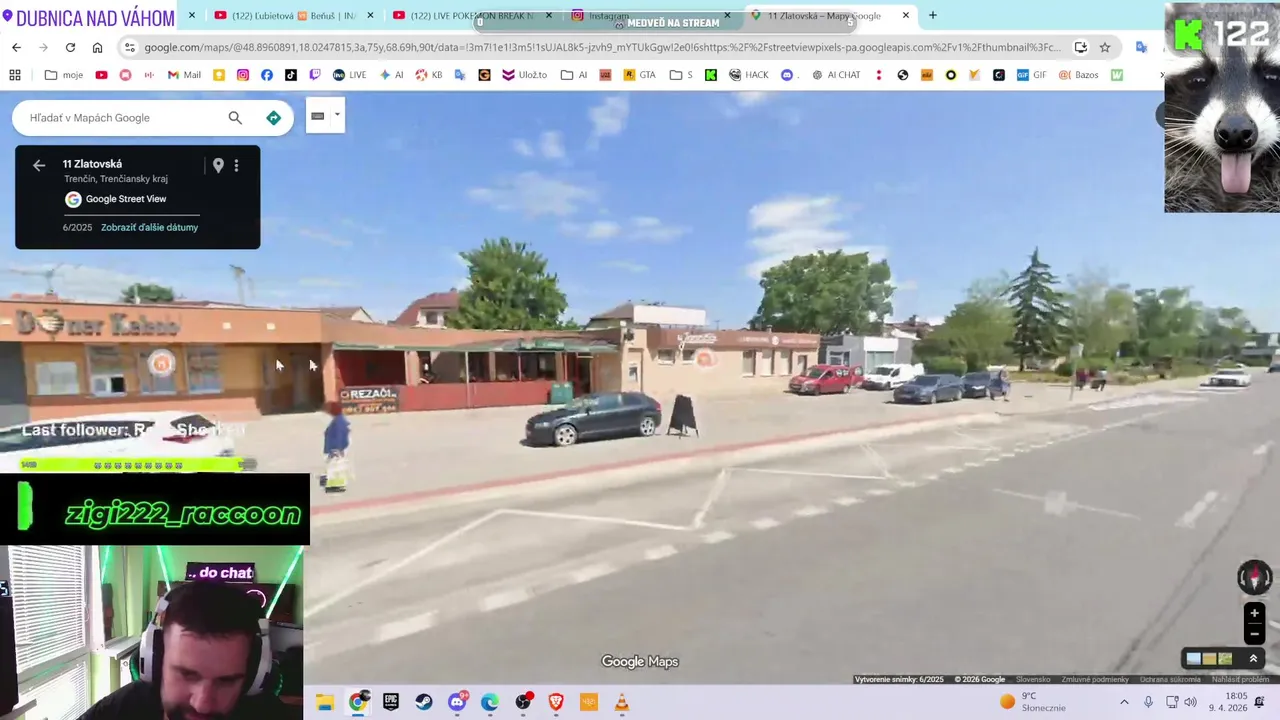Viewport: 1280px width, 720px height.
Task: Open the weather widget showing 9°C
Action: [x=1033, y=702]
